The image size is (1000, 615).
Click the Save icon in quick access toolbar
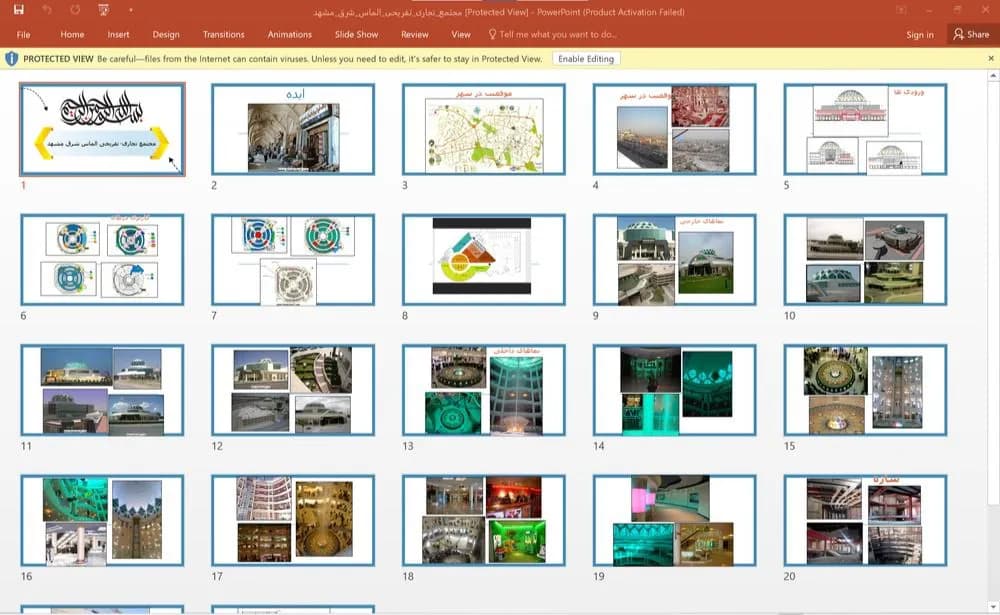18,10
